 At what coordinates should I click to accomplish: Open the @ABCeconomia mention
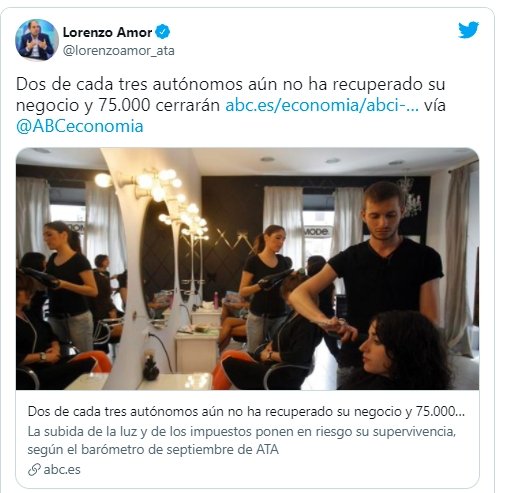(80, 126)
